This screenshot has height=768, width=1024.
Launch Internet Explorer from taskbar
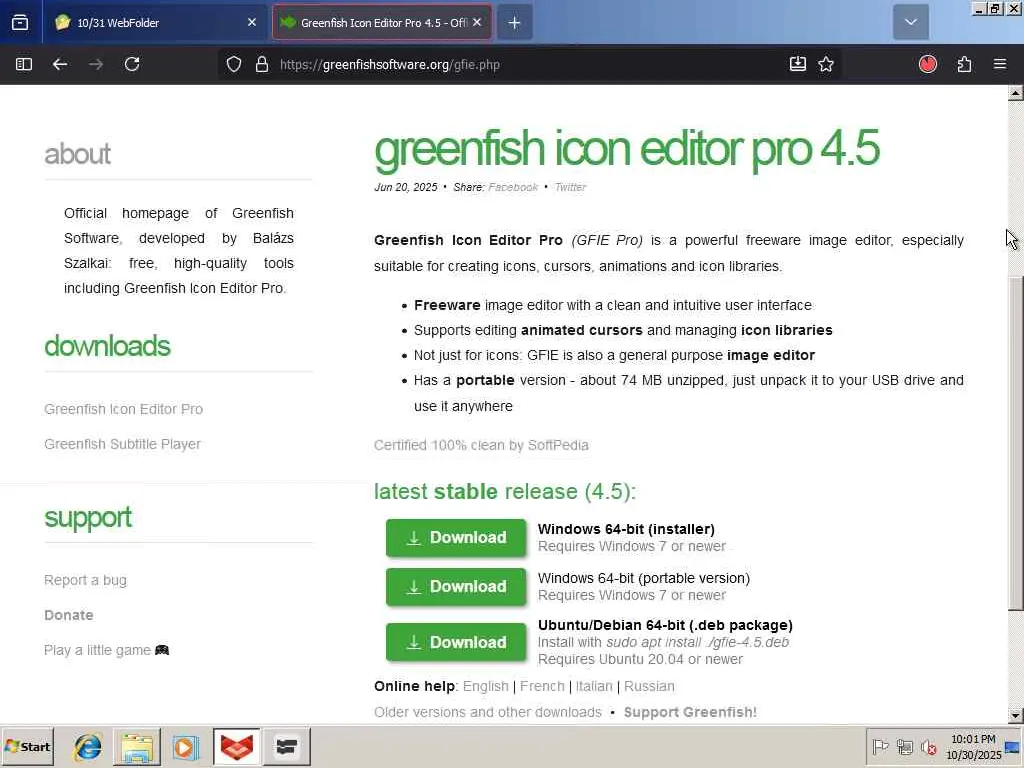[88, 746]
